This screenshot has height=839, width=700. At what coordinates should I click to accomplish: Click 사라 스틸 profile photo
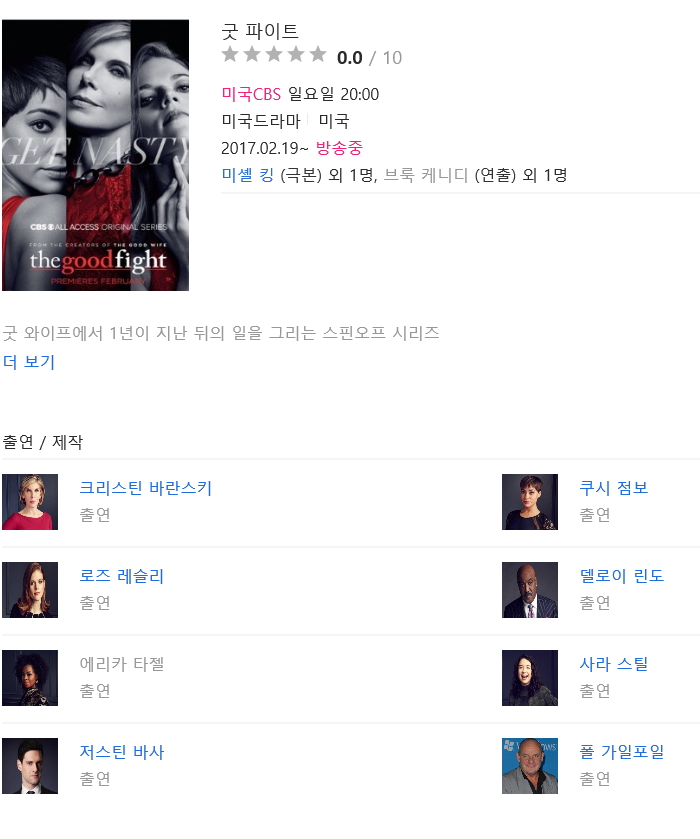click(530, 678)
